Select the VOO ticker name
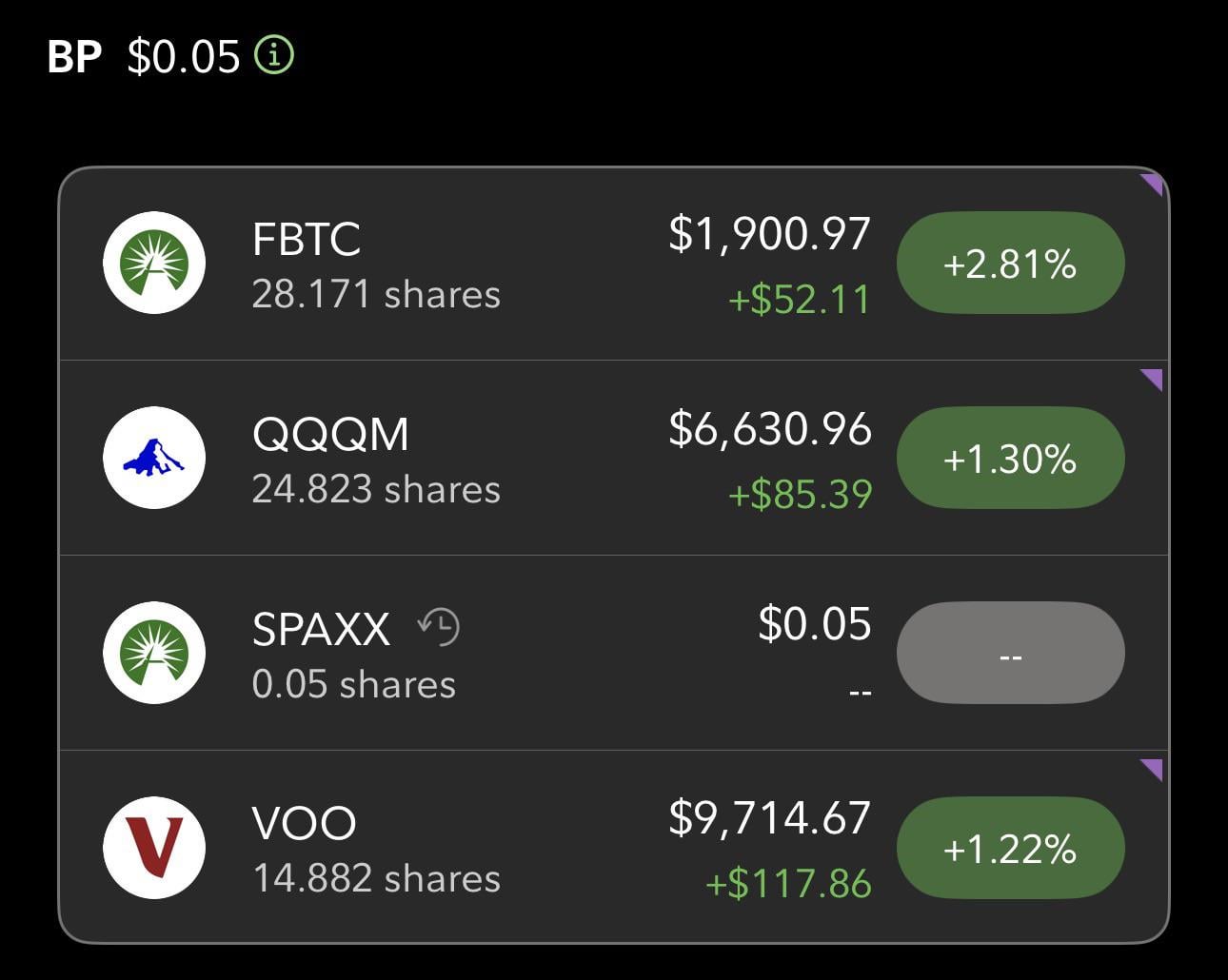 [304, 823]
